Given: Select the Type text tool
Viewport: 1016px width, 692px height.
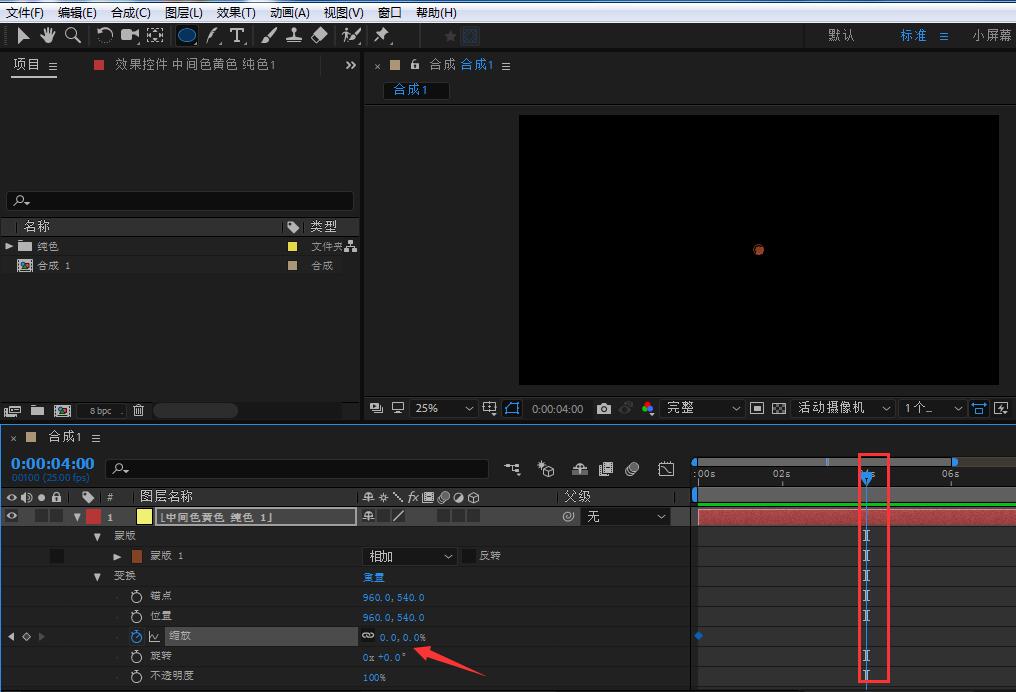Looking at the screenshot, I should (237, 35).
